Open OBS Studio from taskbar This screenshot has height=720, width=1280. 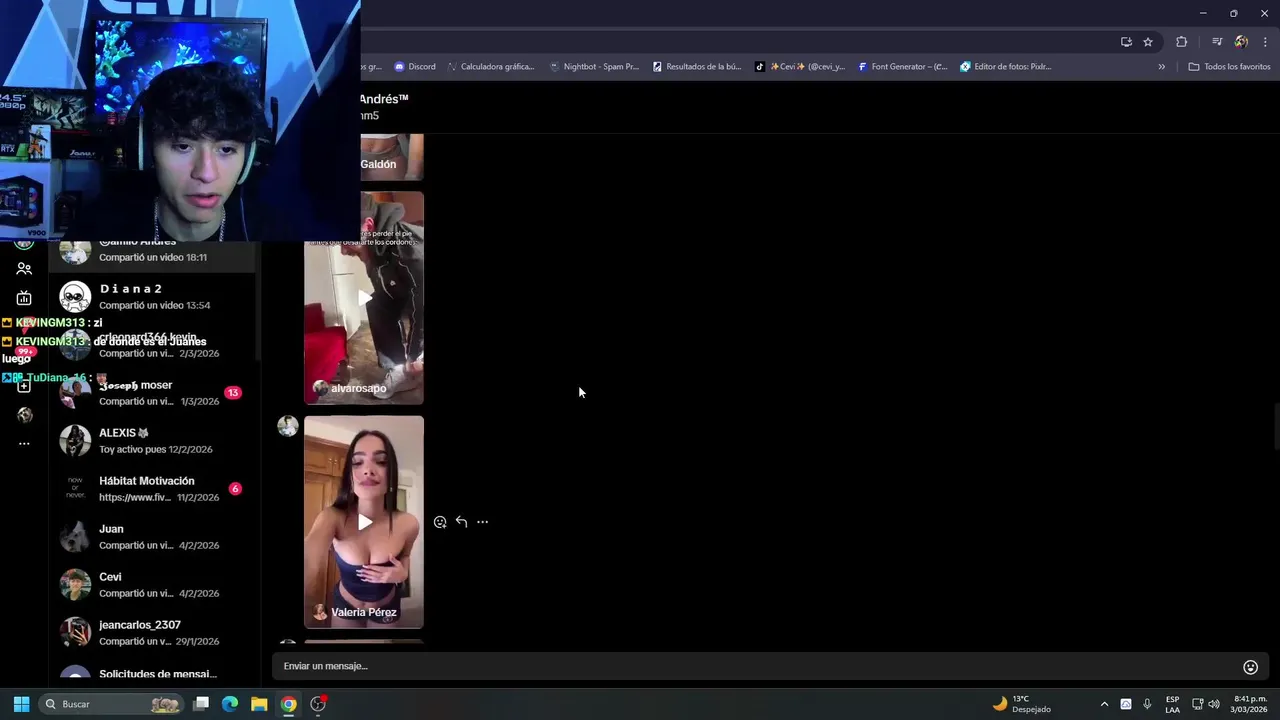tap(318, 704)
